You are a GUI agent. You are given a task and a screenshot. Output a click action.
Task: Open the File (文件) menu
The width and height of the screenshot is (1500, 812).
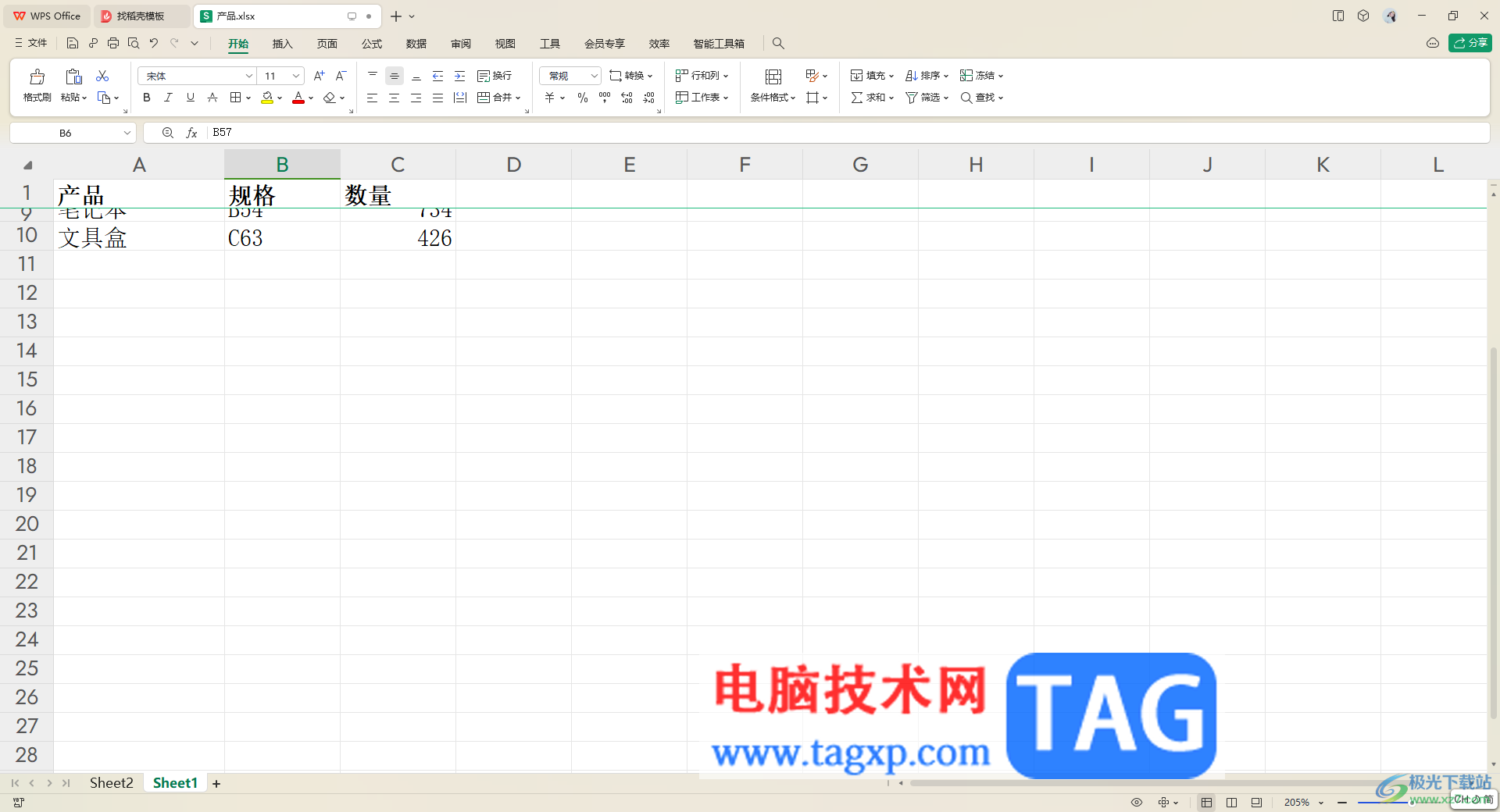31,44
